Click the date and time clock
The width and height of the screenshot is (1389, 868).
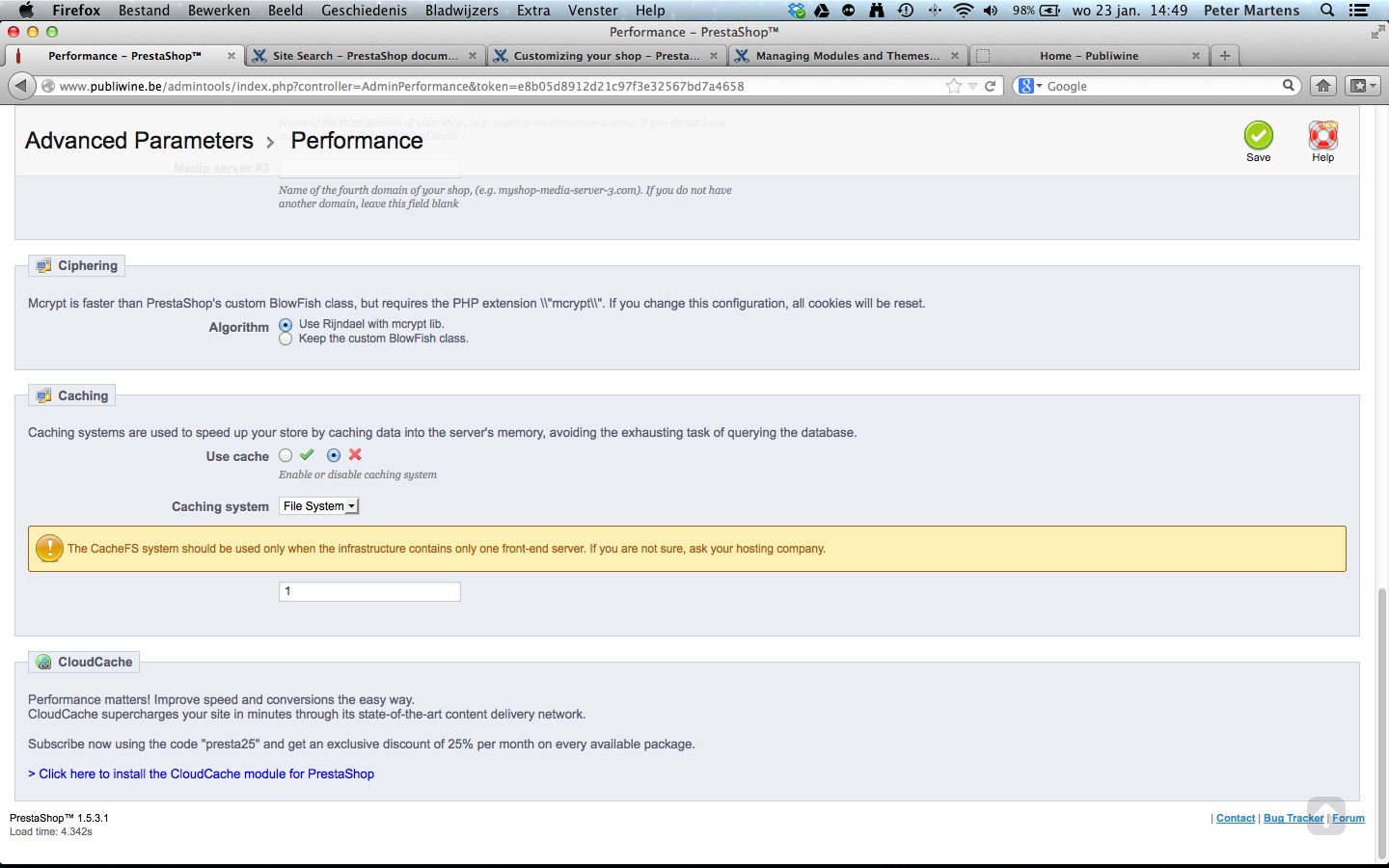[1130, 11]
